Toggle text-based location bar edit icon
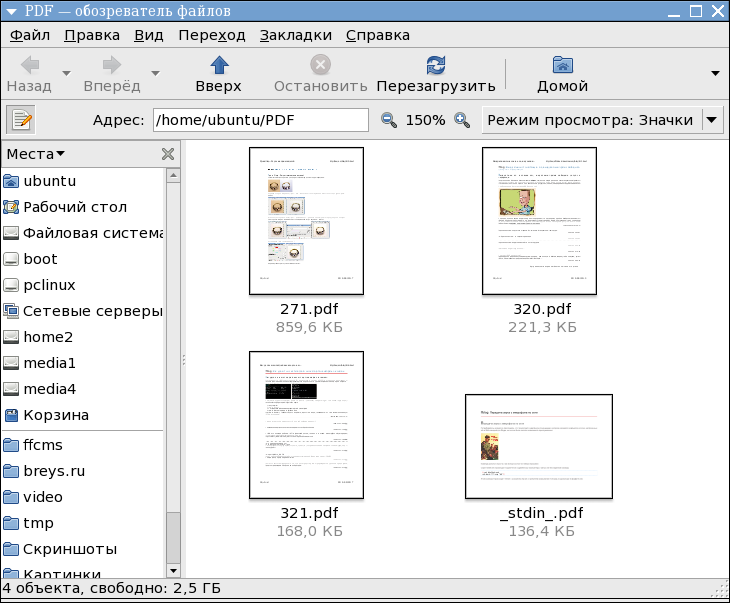 click(x=21, y=120)
